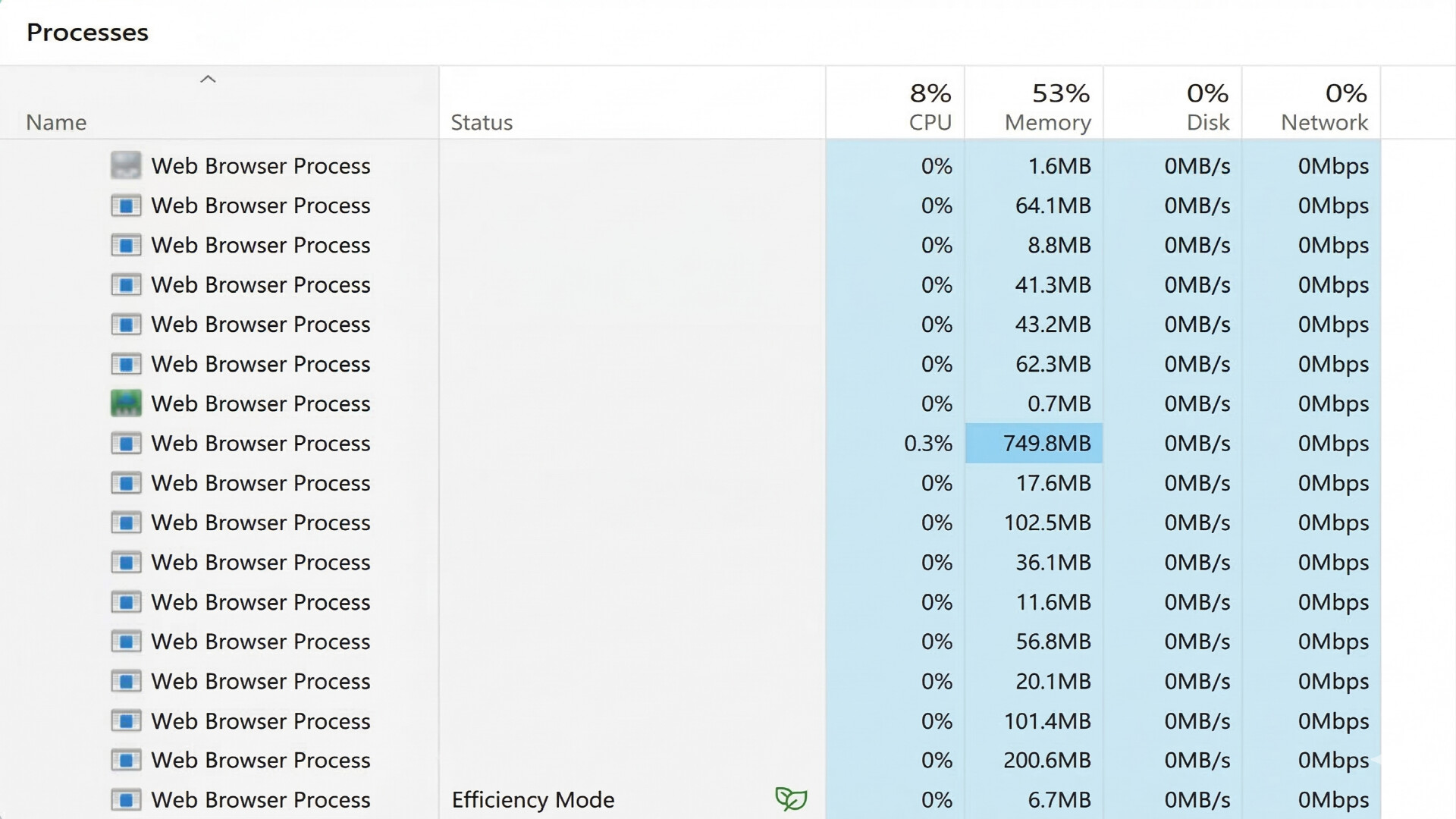Click icon of the 102.5MB process row
Viewport: 1456px width, 819px height.
click(x=126, y=522)
